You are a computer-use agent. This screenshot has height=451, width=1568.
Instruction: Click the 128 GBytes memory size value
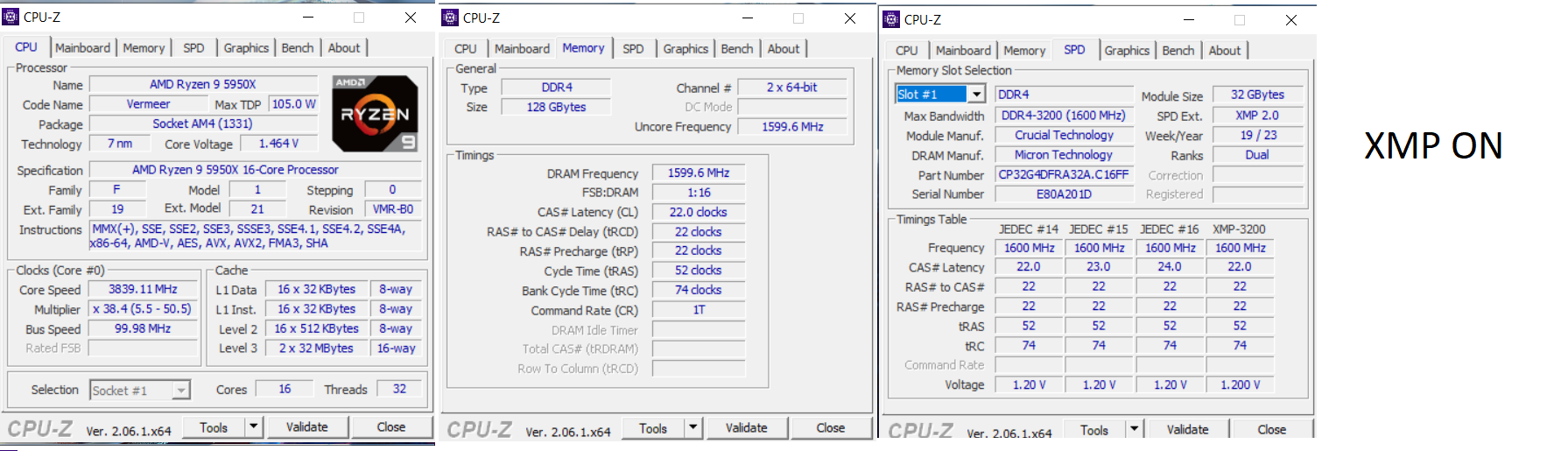[x=556, y=107]
